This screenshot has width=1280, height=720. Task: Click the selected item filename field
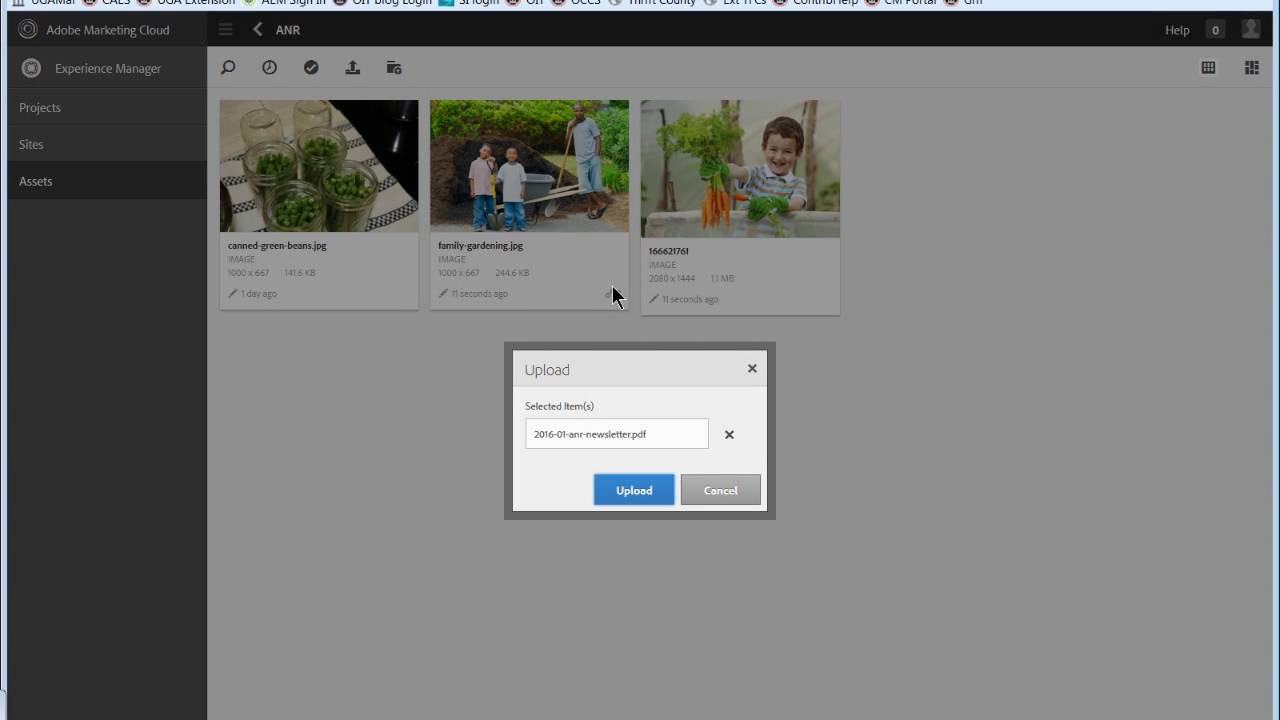coord(617,434)
